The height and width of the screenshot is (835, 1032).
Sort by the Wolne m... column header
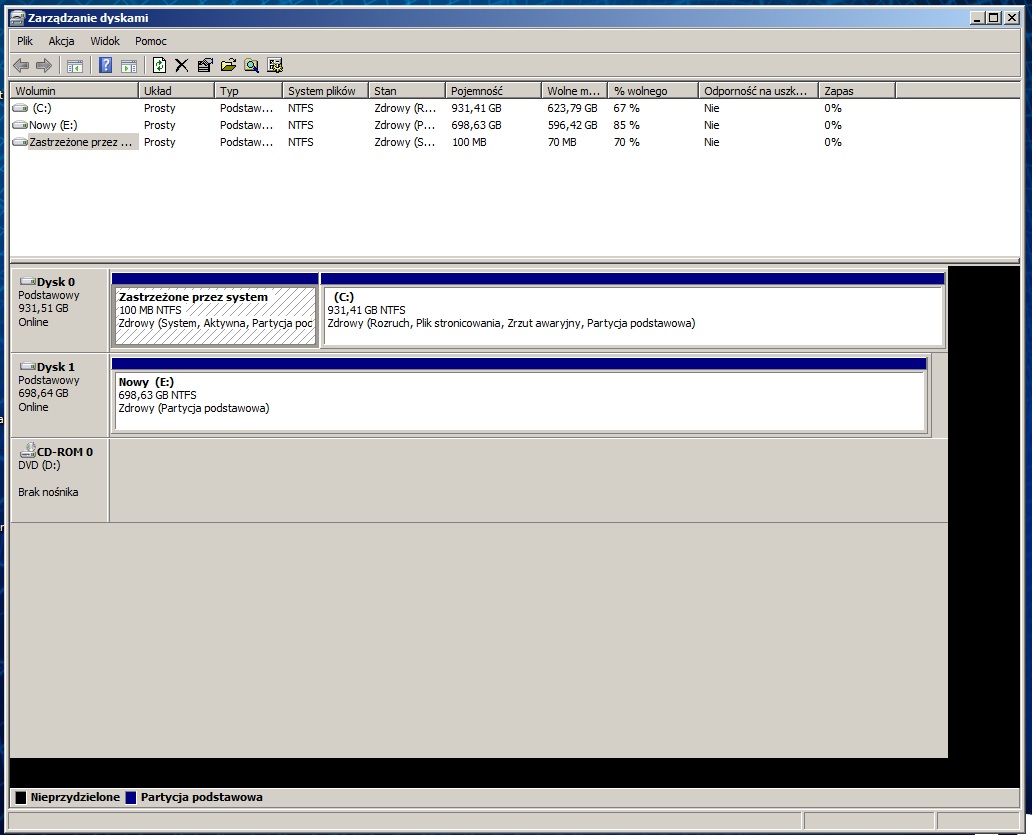point(575,91)
